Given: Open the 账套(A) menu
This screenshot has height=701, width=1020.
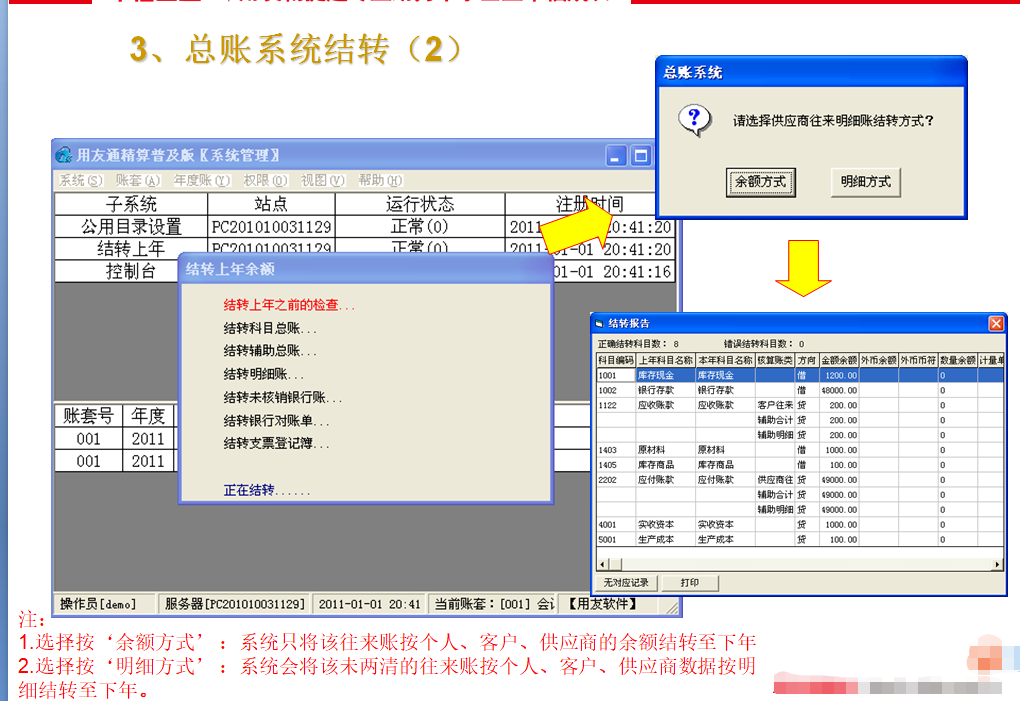Looking at the screenshot, I should point(137,180).
